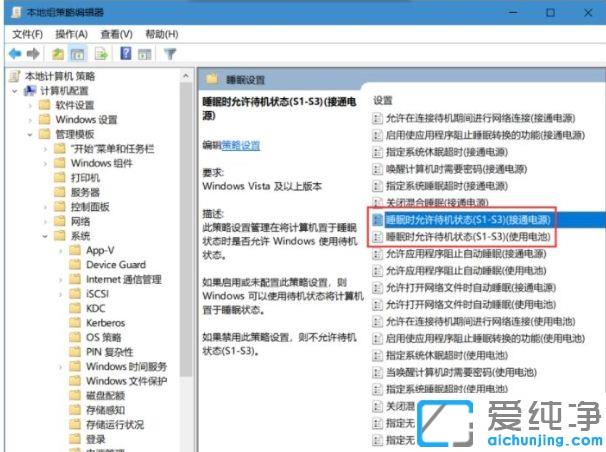Select 关闭混合睡眠(接通电源) policy
Image resolution: width=606 pixels, height=452 pixels.
[437, 202]
